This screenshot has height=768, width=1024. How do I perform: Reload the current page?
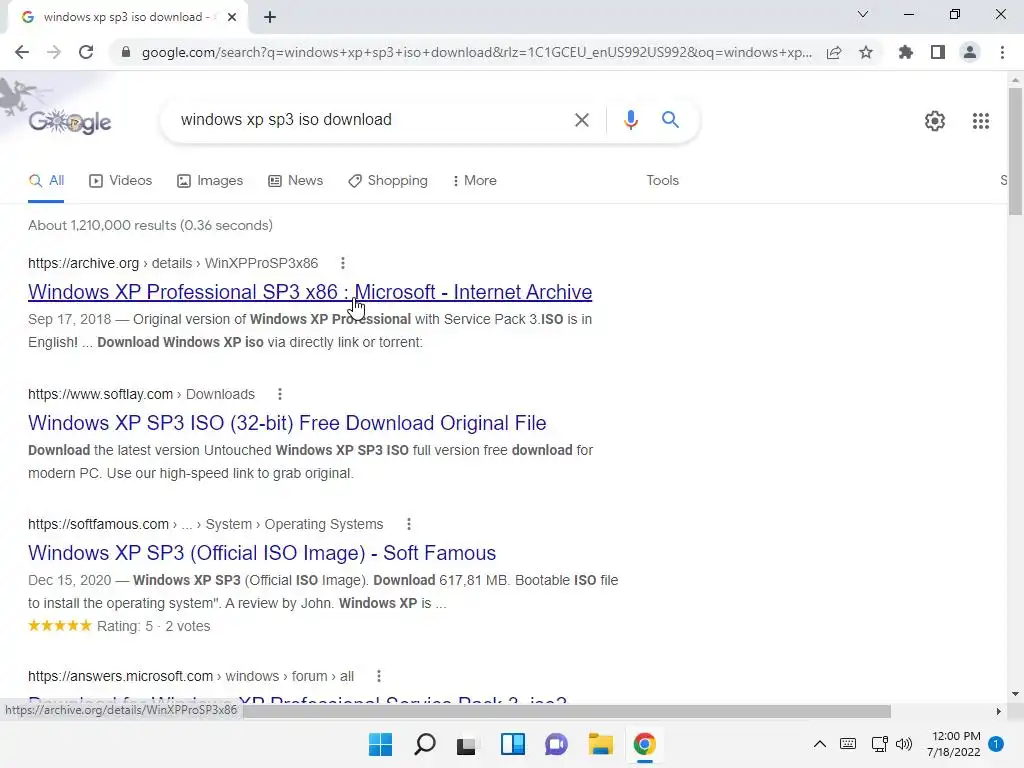click(x=86, y=52)
